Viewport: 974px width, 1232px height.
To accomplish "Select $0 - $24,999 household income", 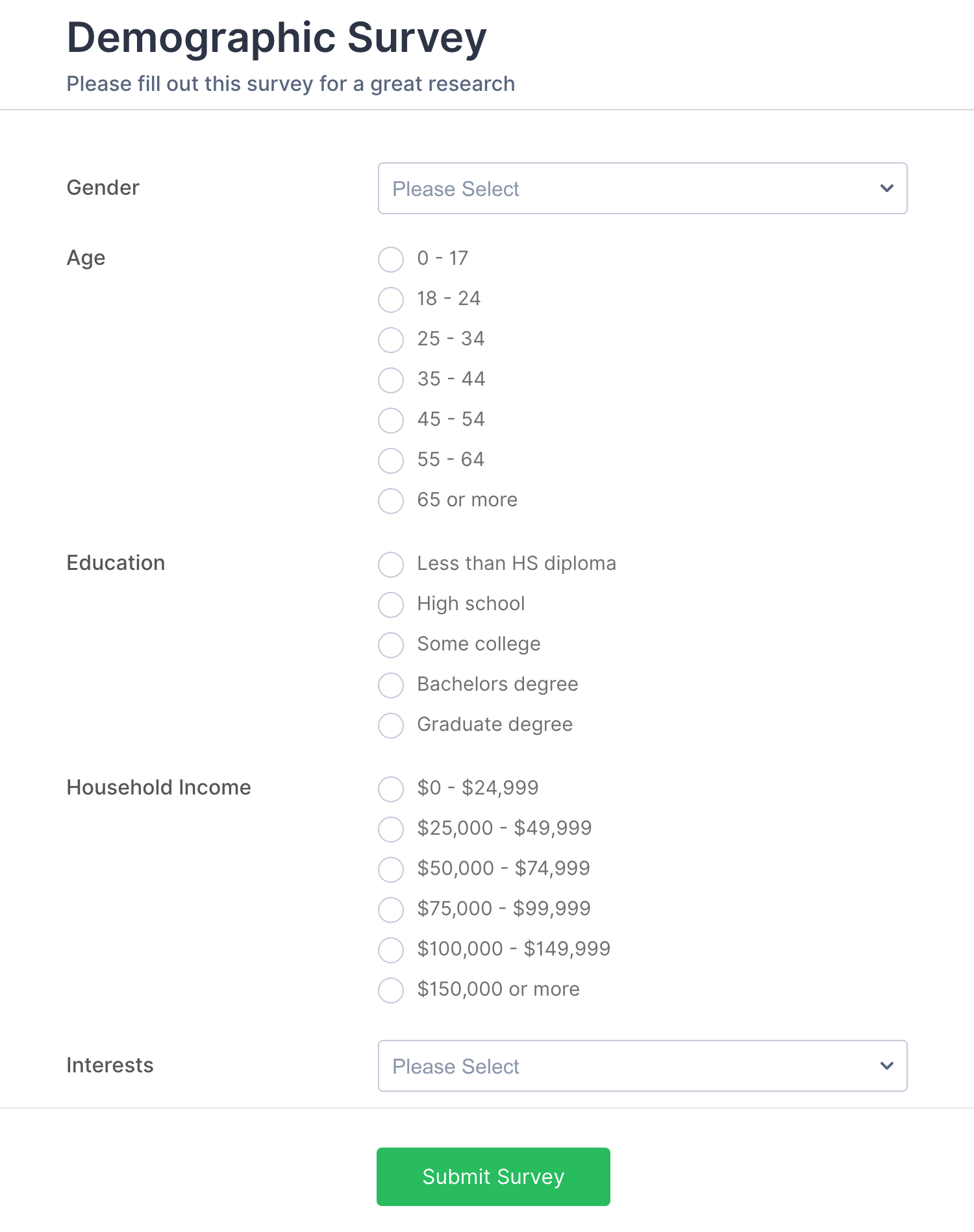I will pyautogui.click(x=391, y=789).
